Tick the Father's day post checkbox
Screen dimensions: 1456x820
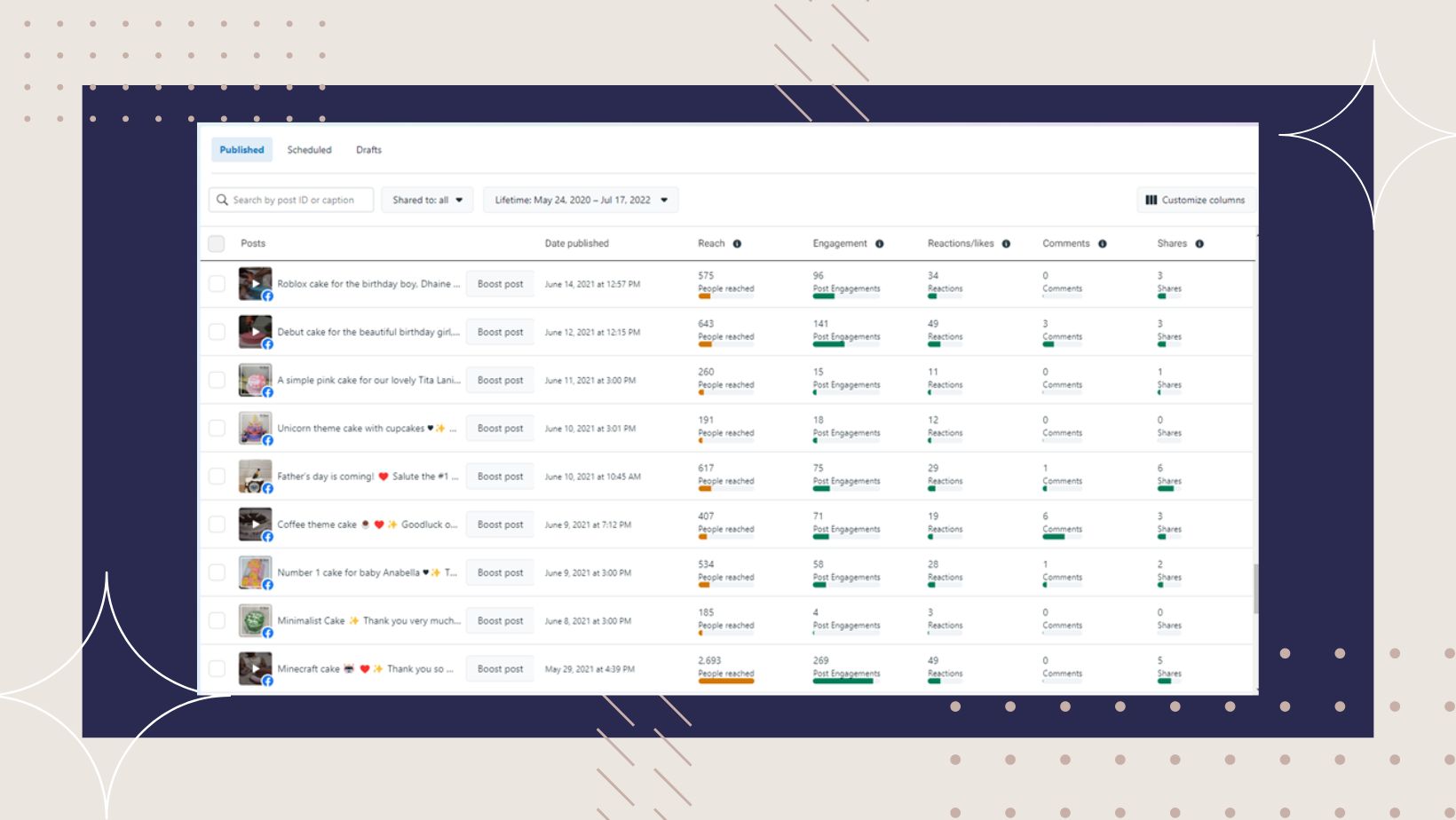coord(217,477)
